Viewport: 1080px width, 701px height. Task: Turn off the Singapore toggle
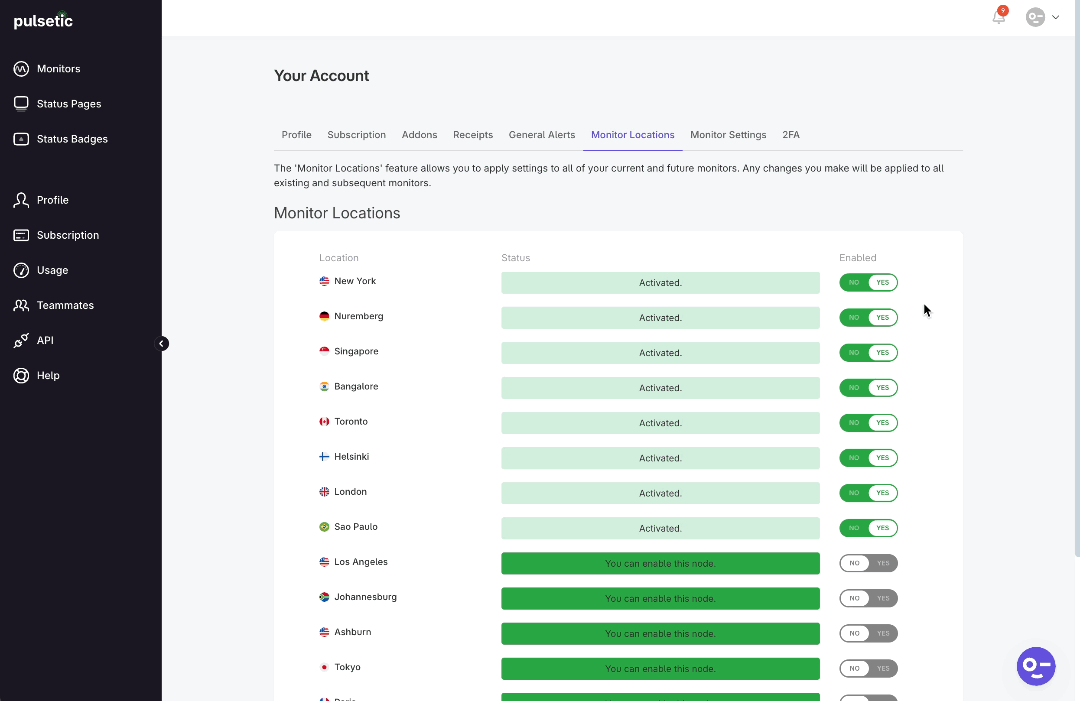[868, 353]
